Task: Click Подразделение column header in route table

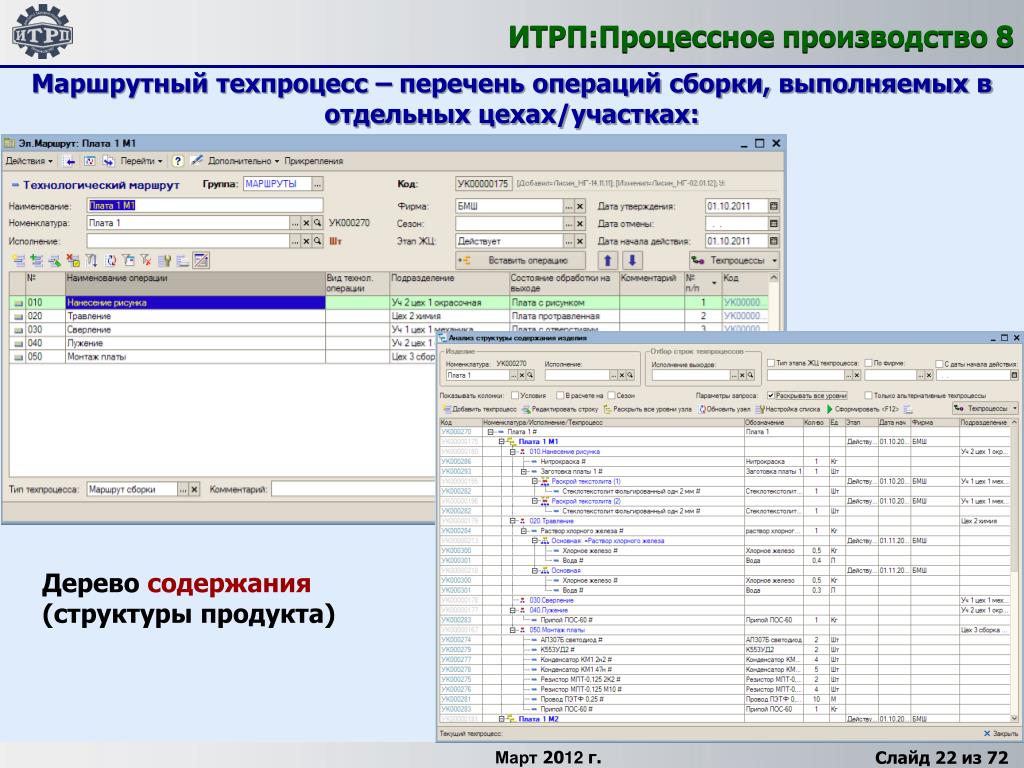Action: 449,283
